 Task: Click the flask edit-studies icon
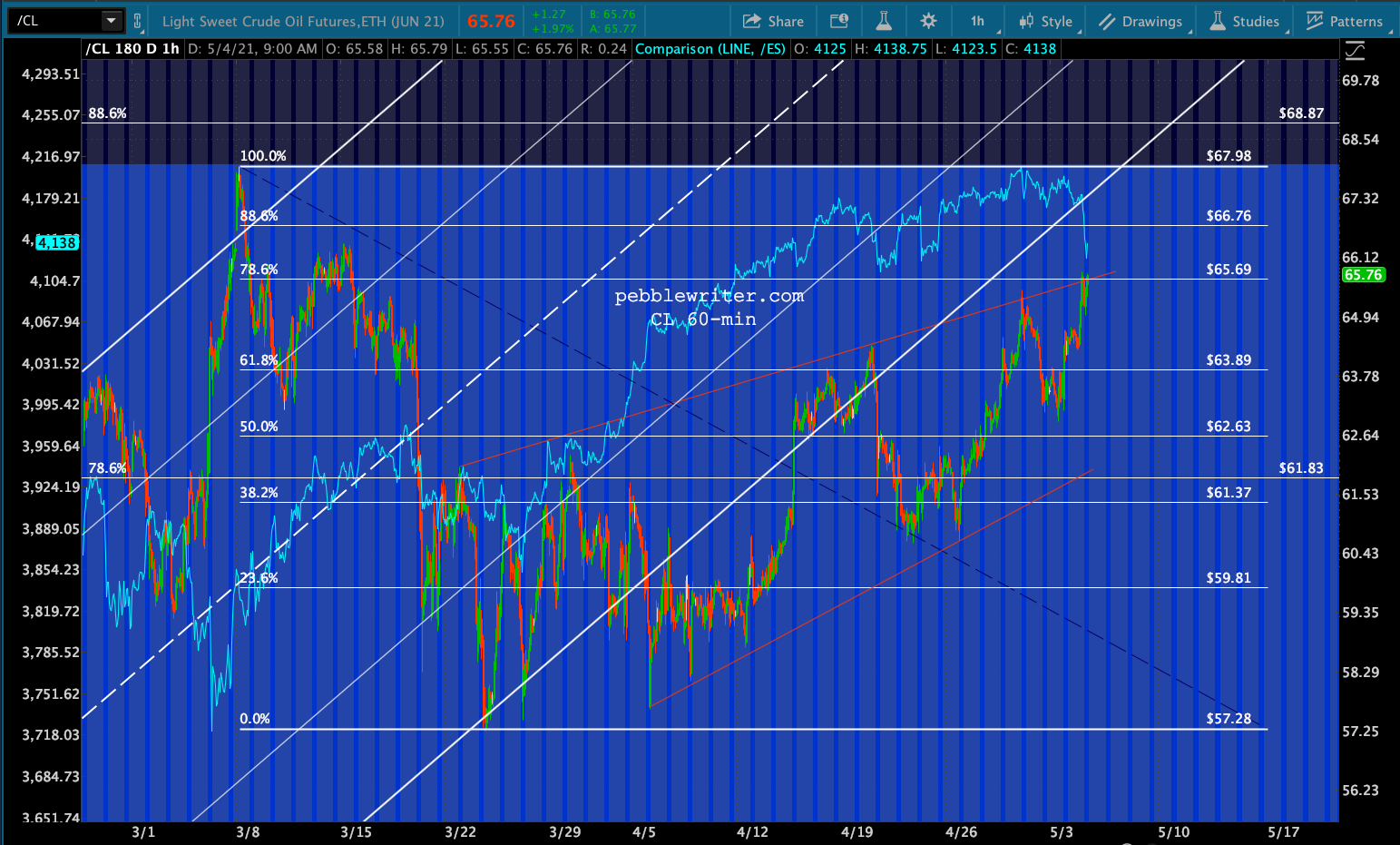click(x=883, y=21)
